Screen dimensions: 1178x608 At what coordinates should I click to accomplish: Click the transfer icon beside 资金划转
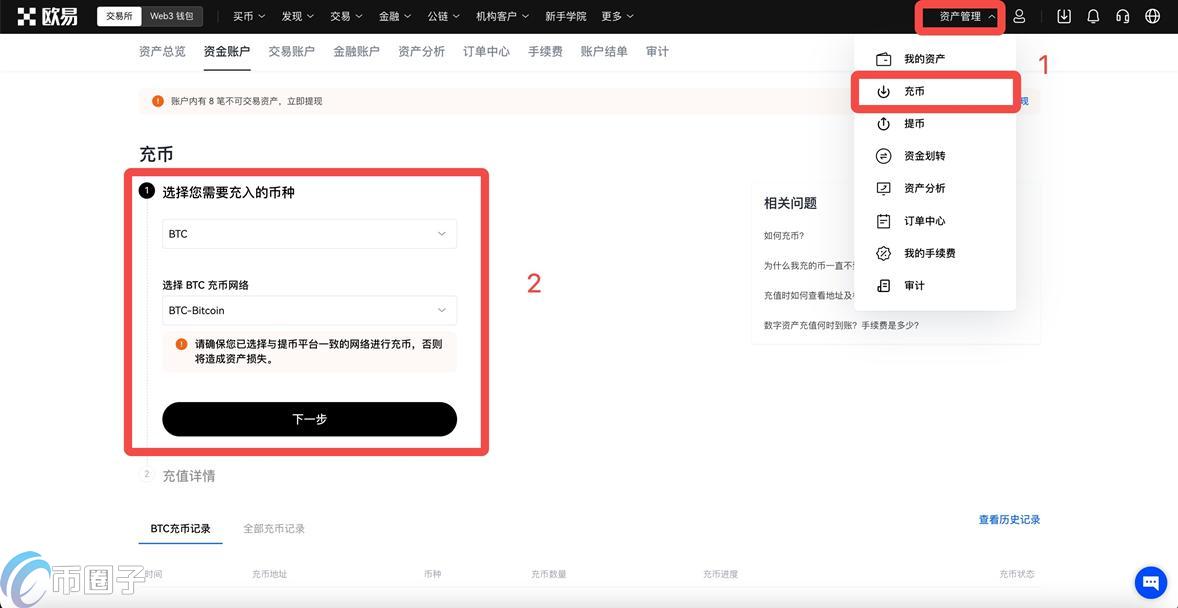click(884, 156)
